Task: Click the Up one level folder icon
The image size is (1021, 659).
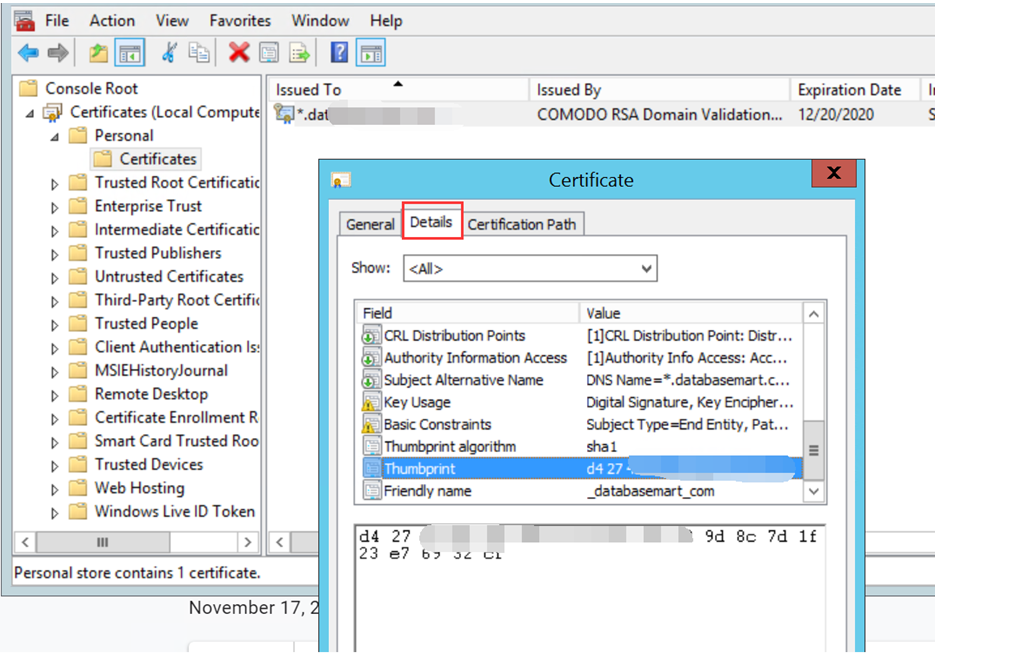Action: (98, 53)
